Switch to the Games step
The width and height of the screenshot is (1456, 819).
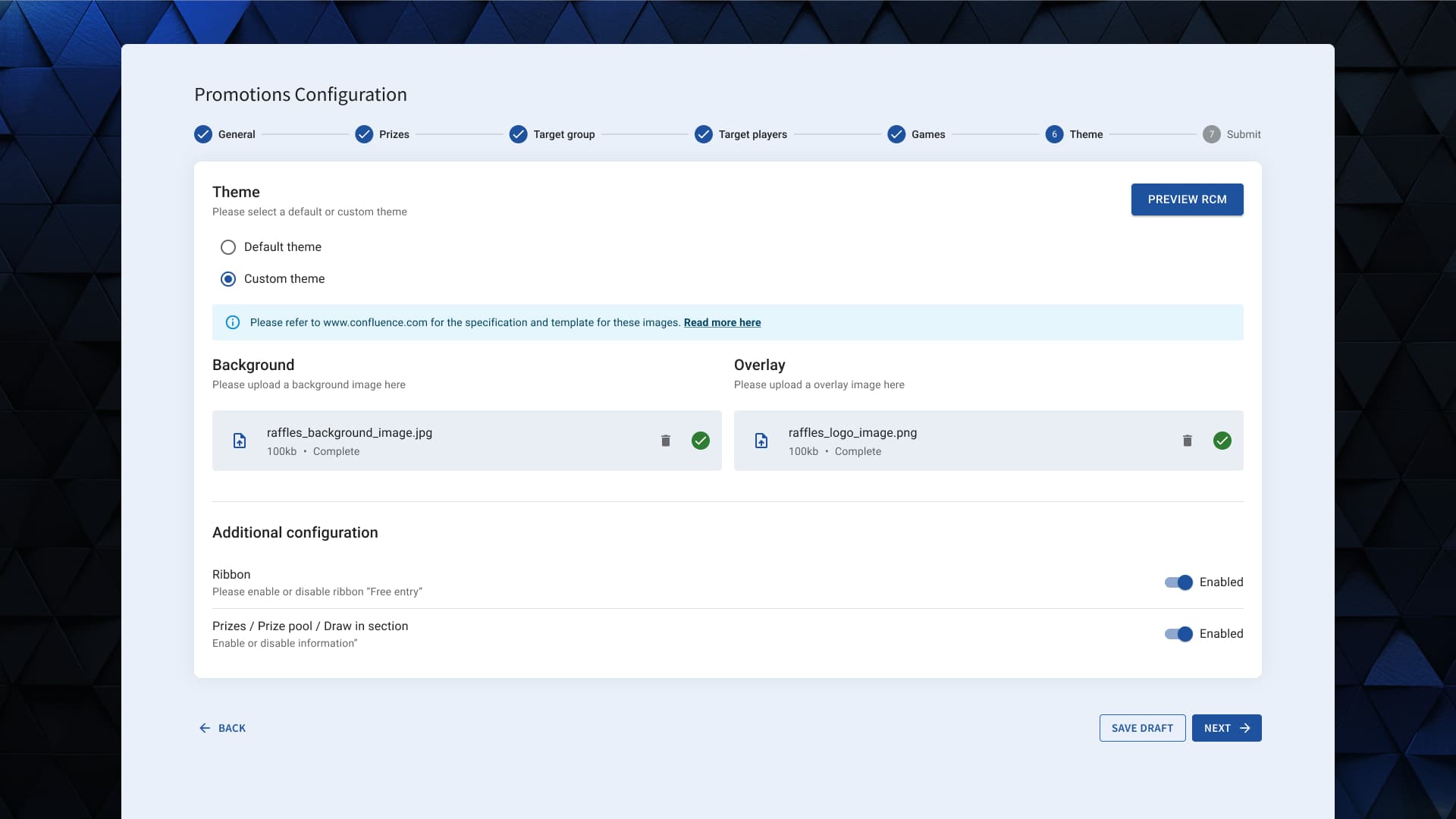click(916, 134)
